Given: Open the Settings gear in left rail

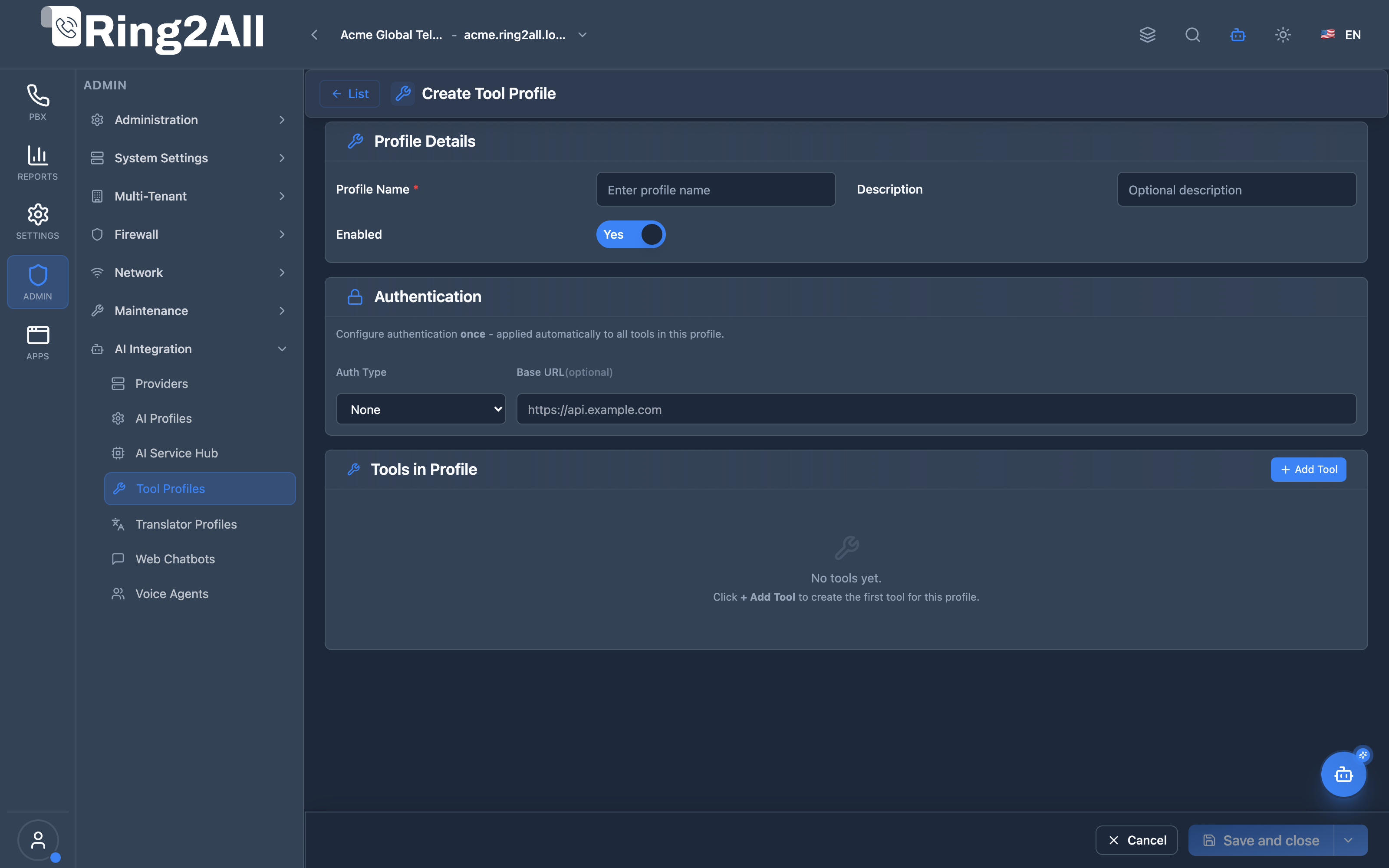Looking at the screenshot, I should [37, 222].
